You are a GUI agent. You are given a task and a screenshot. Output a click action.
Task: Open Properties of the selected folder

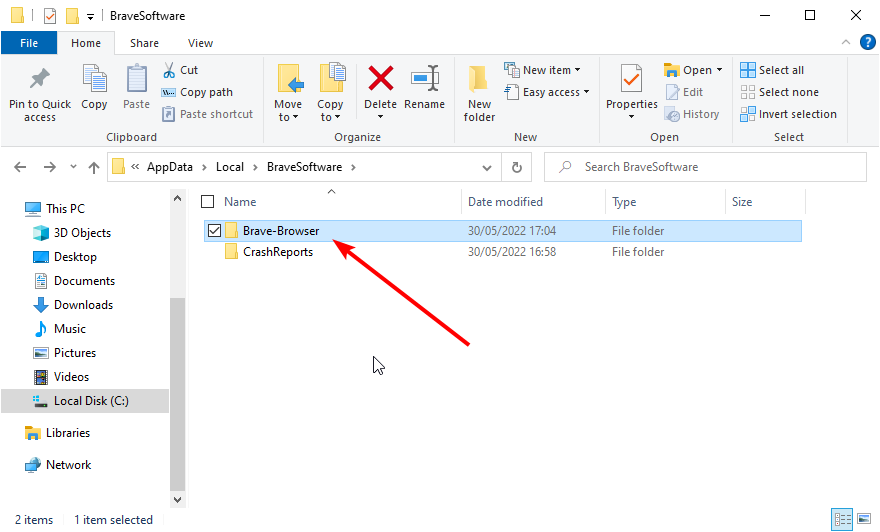tap(631, 86)
